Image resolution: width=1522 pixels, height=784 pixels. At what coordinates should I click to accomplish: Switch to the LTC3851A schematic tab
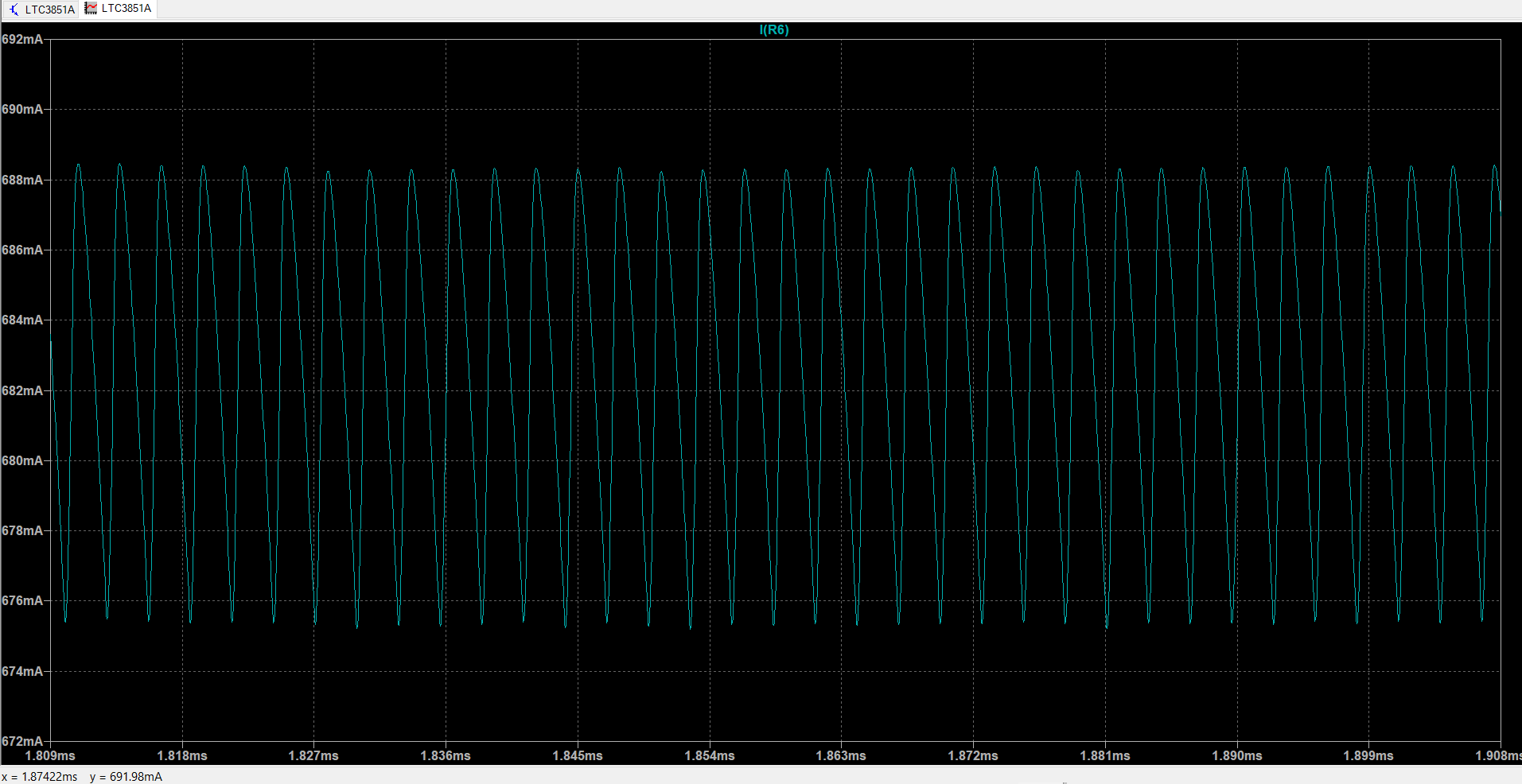click(x=48, y=9)
